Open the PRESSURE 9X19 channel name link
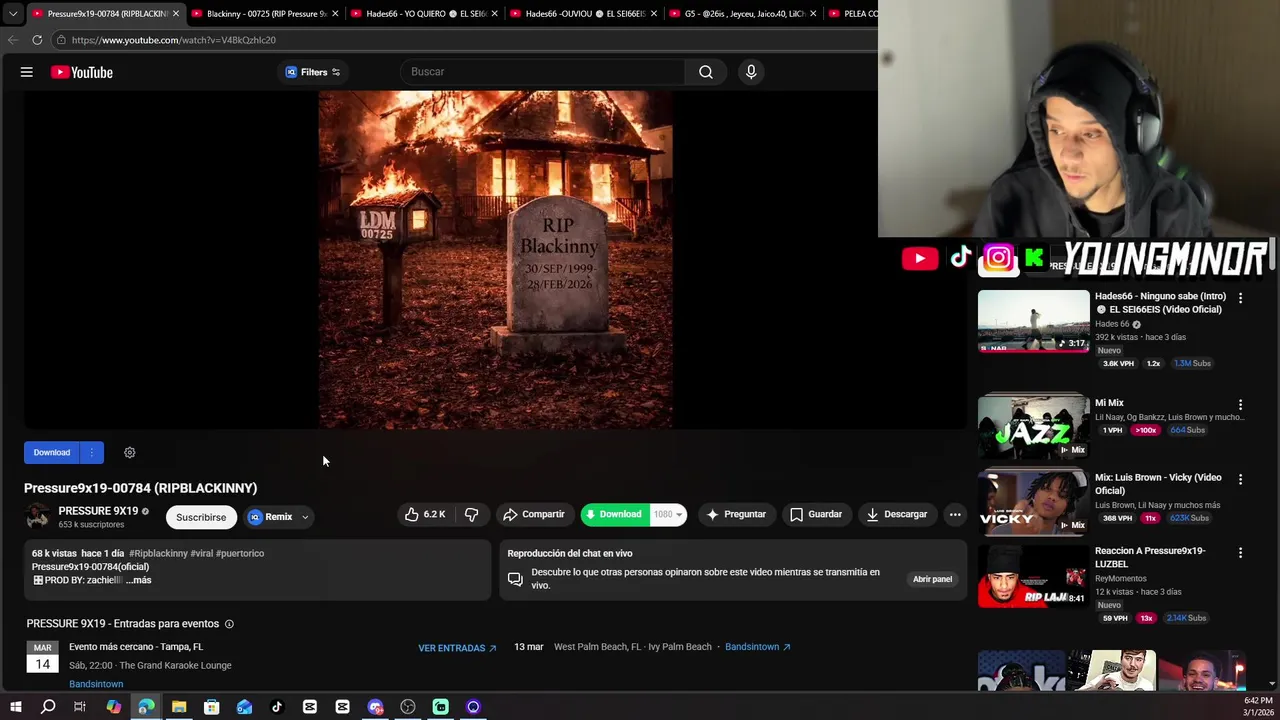 [x=98, y=511]
